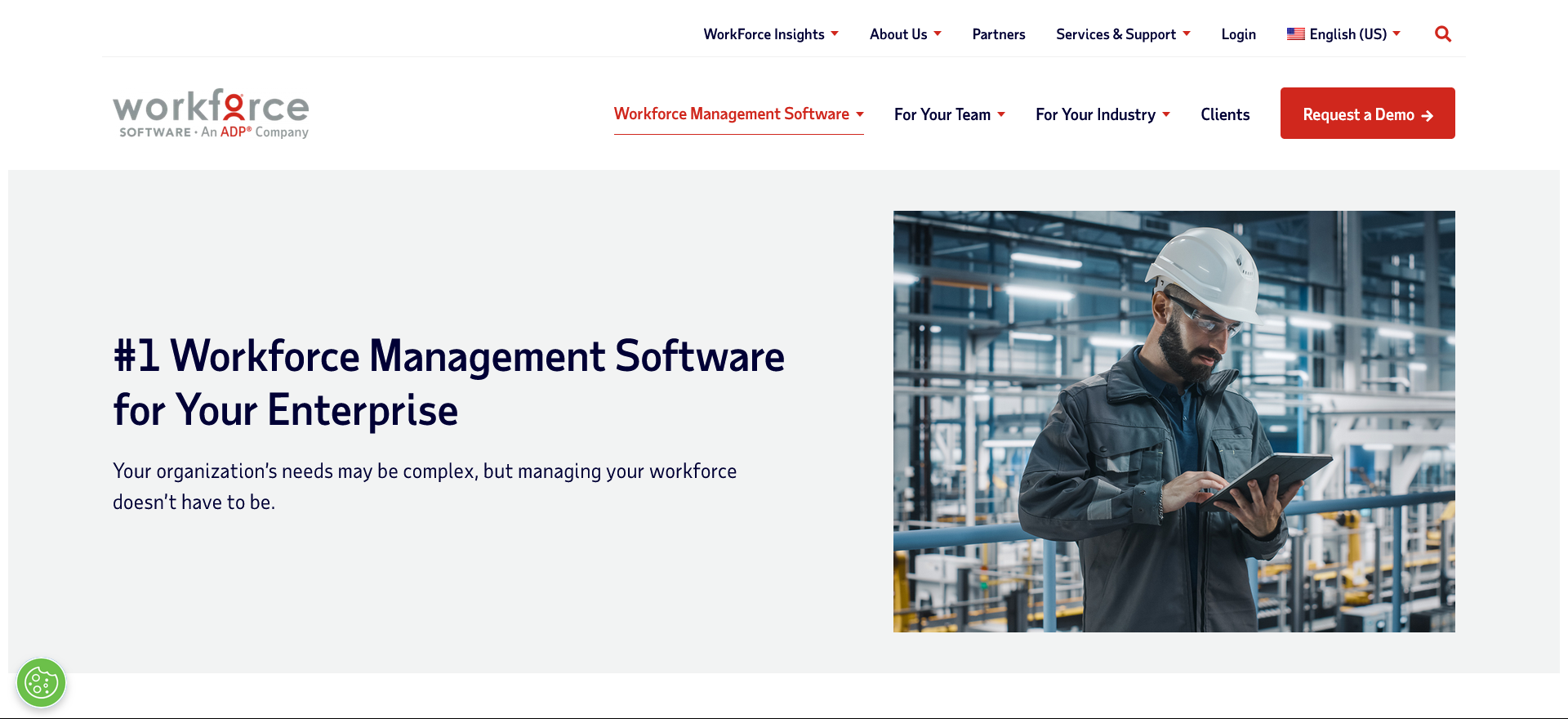The height and width of the screenshot is (719, 1568).
Task: Go to the Login page
Action: 1238,34
